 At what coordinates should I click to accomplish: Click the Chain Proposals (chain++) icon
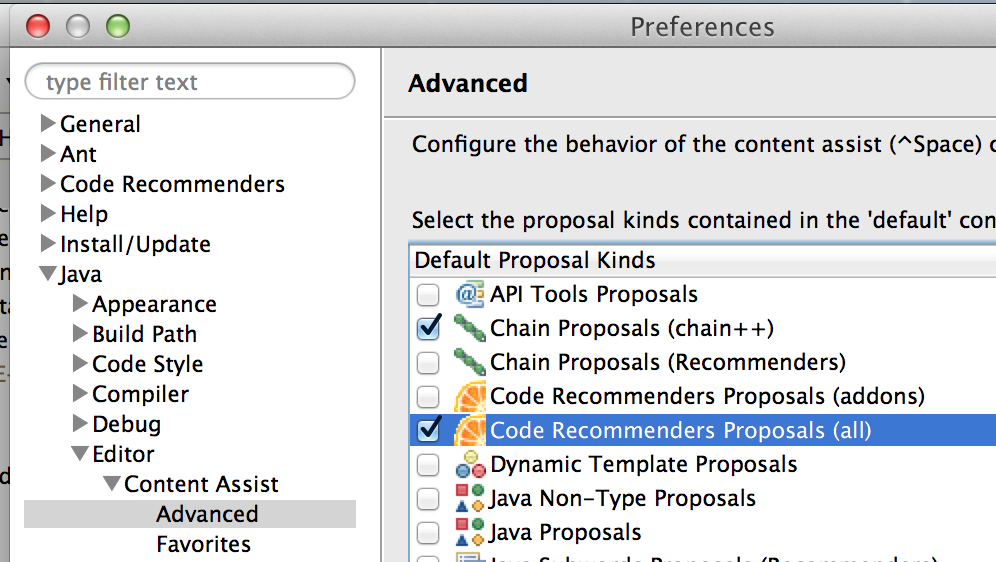tap(470, 329)
